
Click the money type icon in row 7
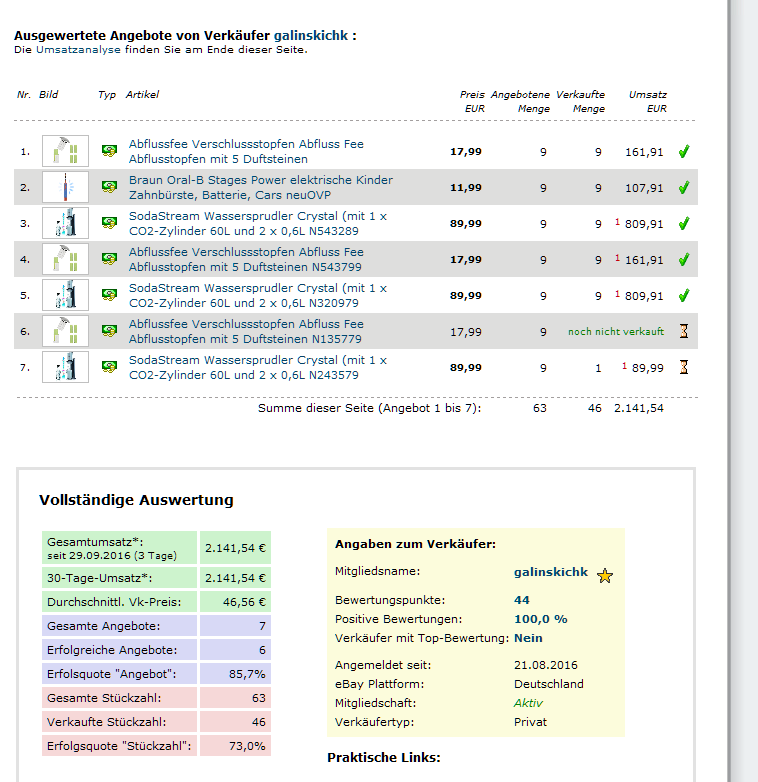point(109,367)
